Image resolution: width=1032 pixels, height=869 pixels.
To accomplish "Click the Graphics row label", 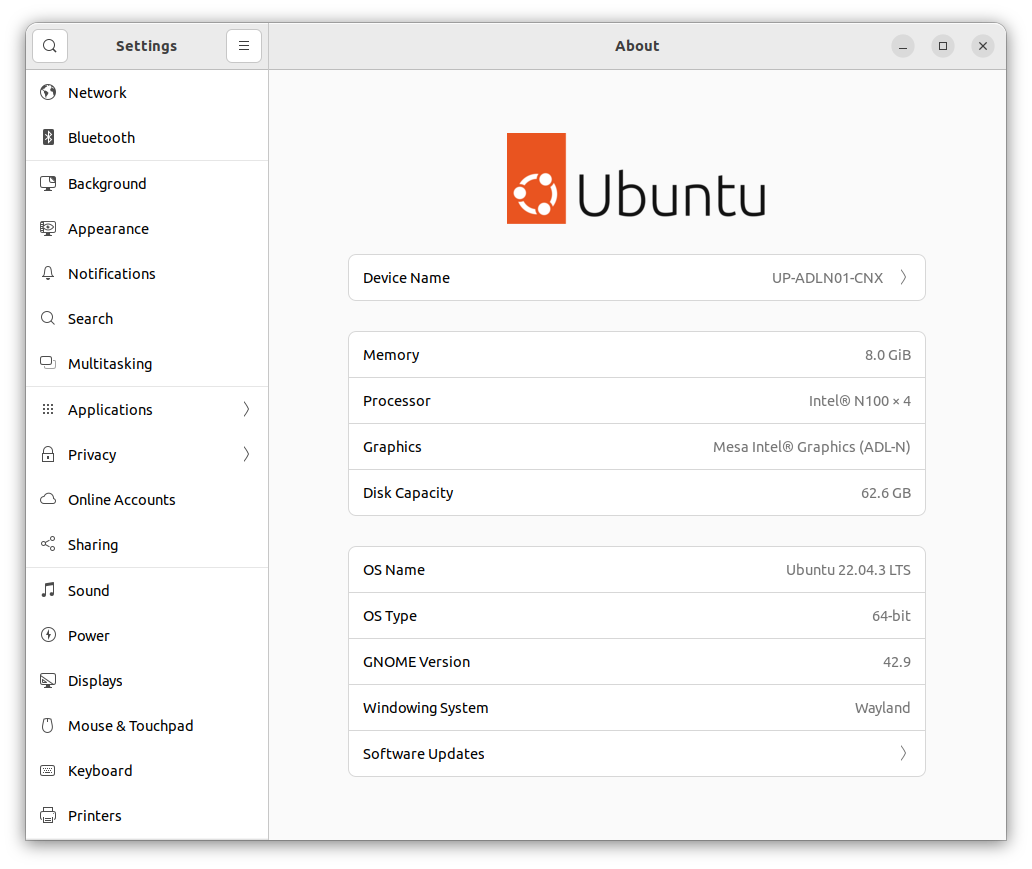I will [392, 447].
